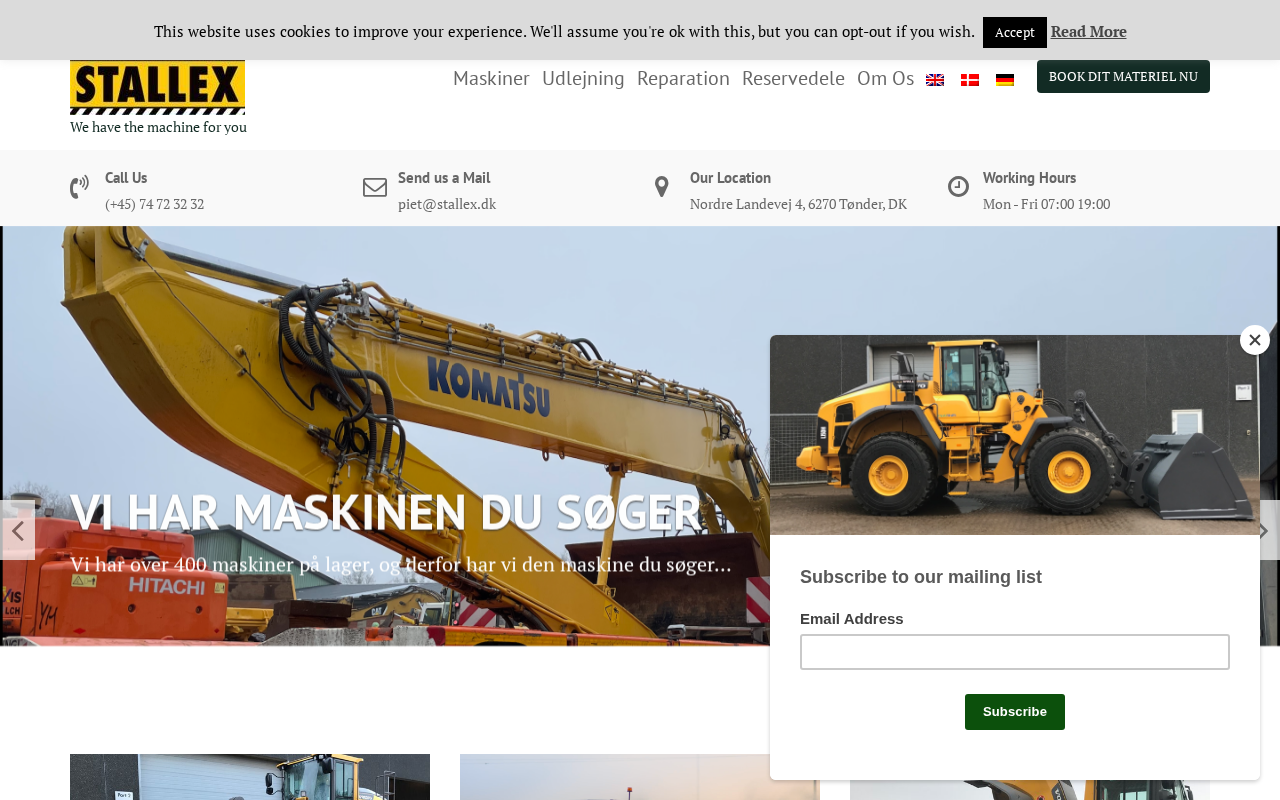The width and height of the screenshot is (1280, 800).
Task: Open the Om Os menu item
Action: (x=885, y=78)
